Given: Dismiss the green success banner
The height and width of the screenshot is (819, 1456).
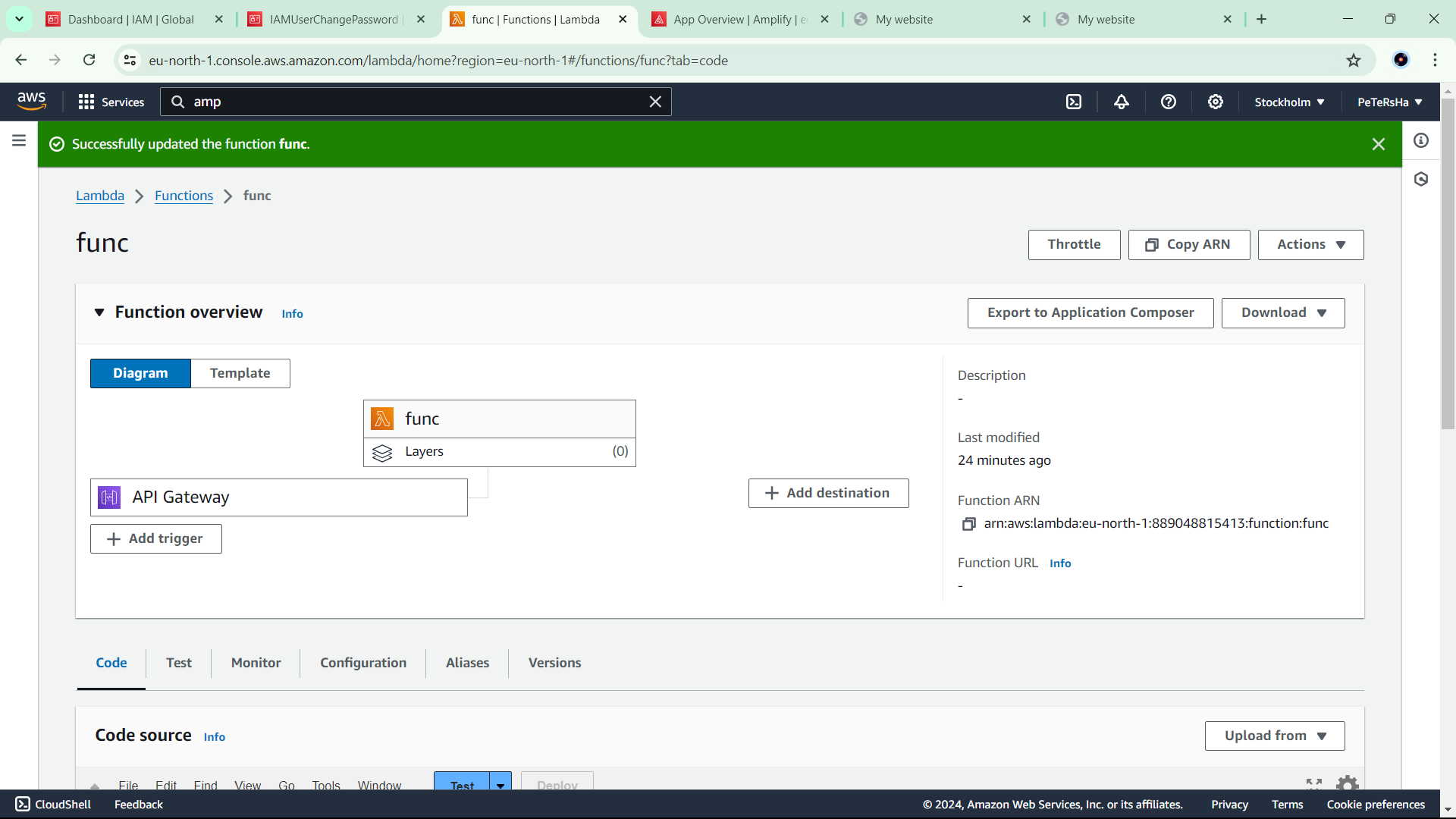Looking at the screenshot, I should 1379,144.
